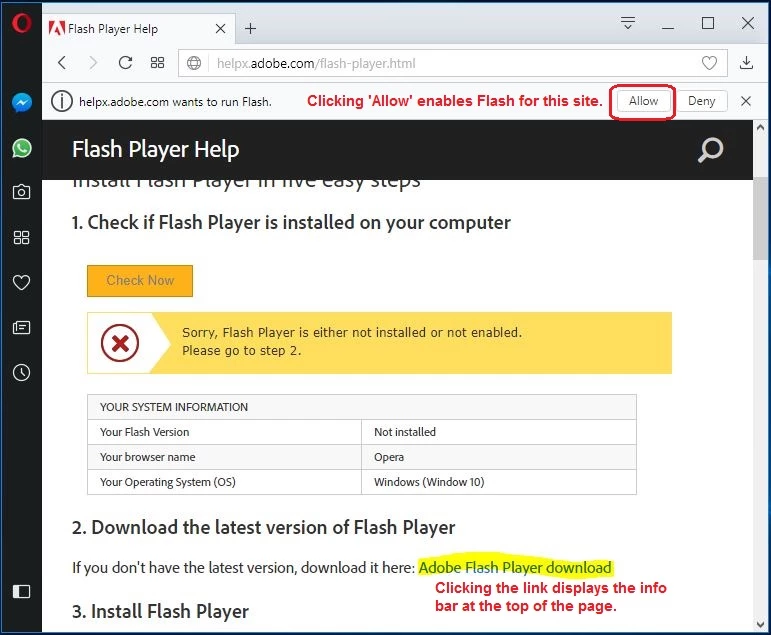The width and height of the screenshot is (771, 635).
Task: Click heading '3. Install Flash Player'
Action: coord(160,611)
